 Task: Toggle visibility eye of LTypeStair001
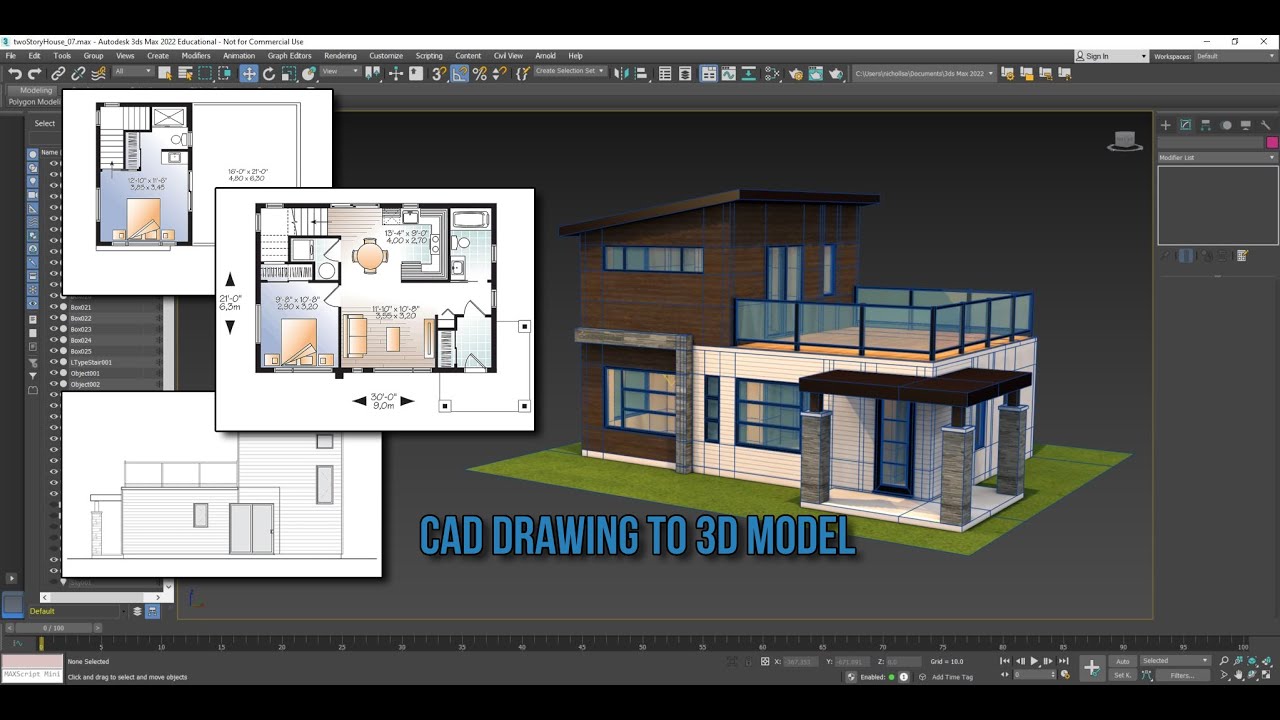(54, 362)
